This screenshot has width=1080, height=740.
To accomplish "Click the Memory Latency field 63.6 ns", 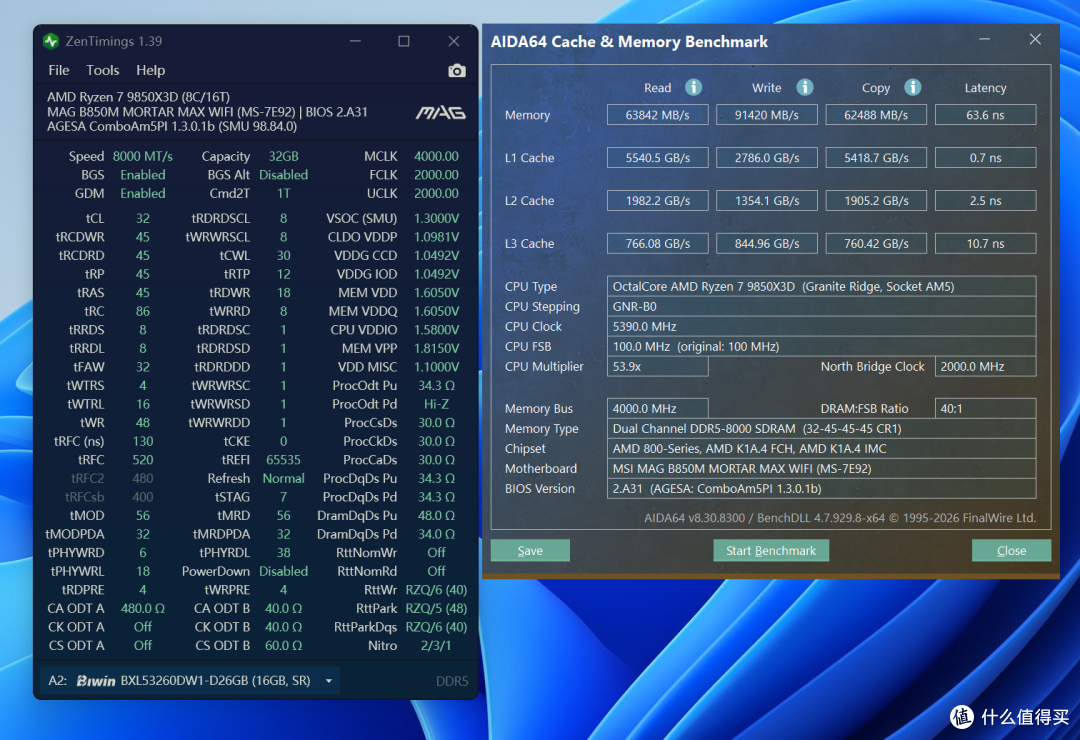I will pos(986,115).
